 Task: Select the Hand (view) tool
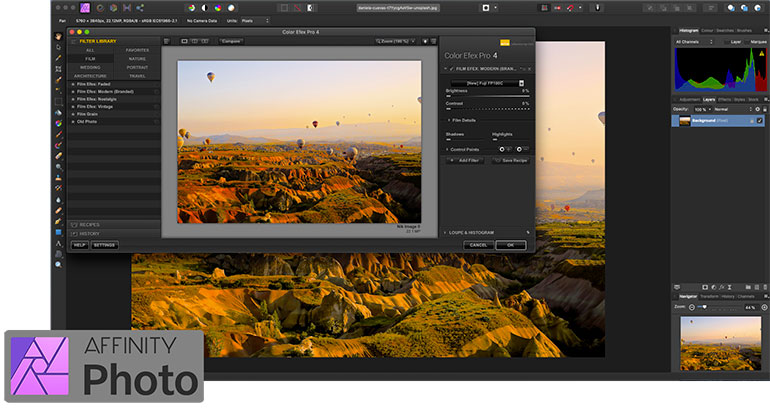coord(58,37)
